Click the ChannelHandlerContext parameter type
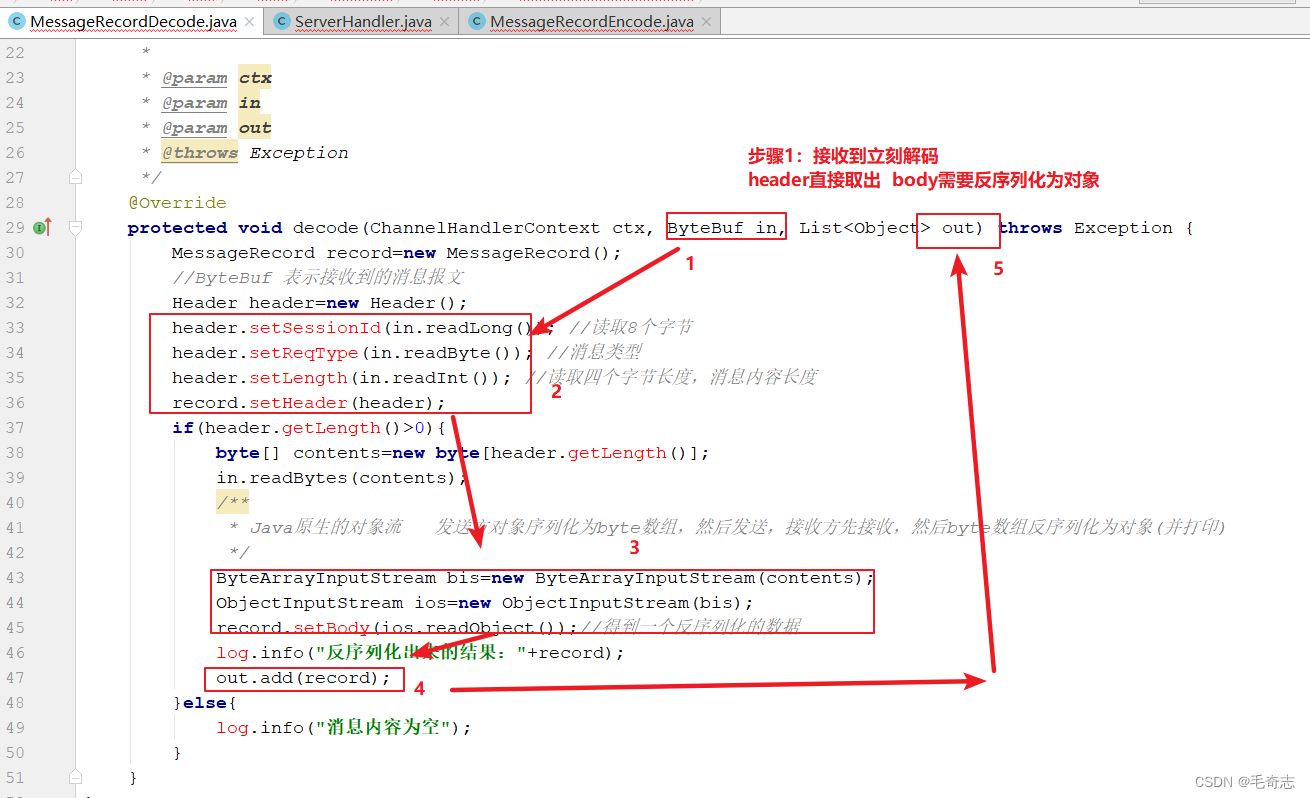Viewport: 1310px width, 798px height. [x=485, y=228]
